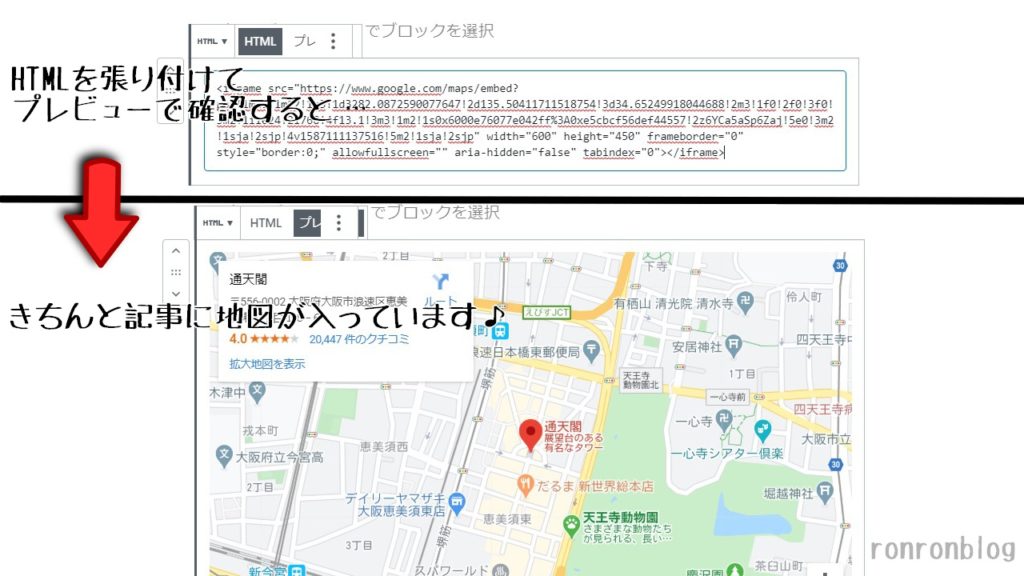Click 戎本町 district label on map

[261, 430]
